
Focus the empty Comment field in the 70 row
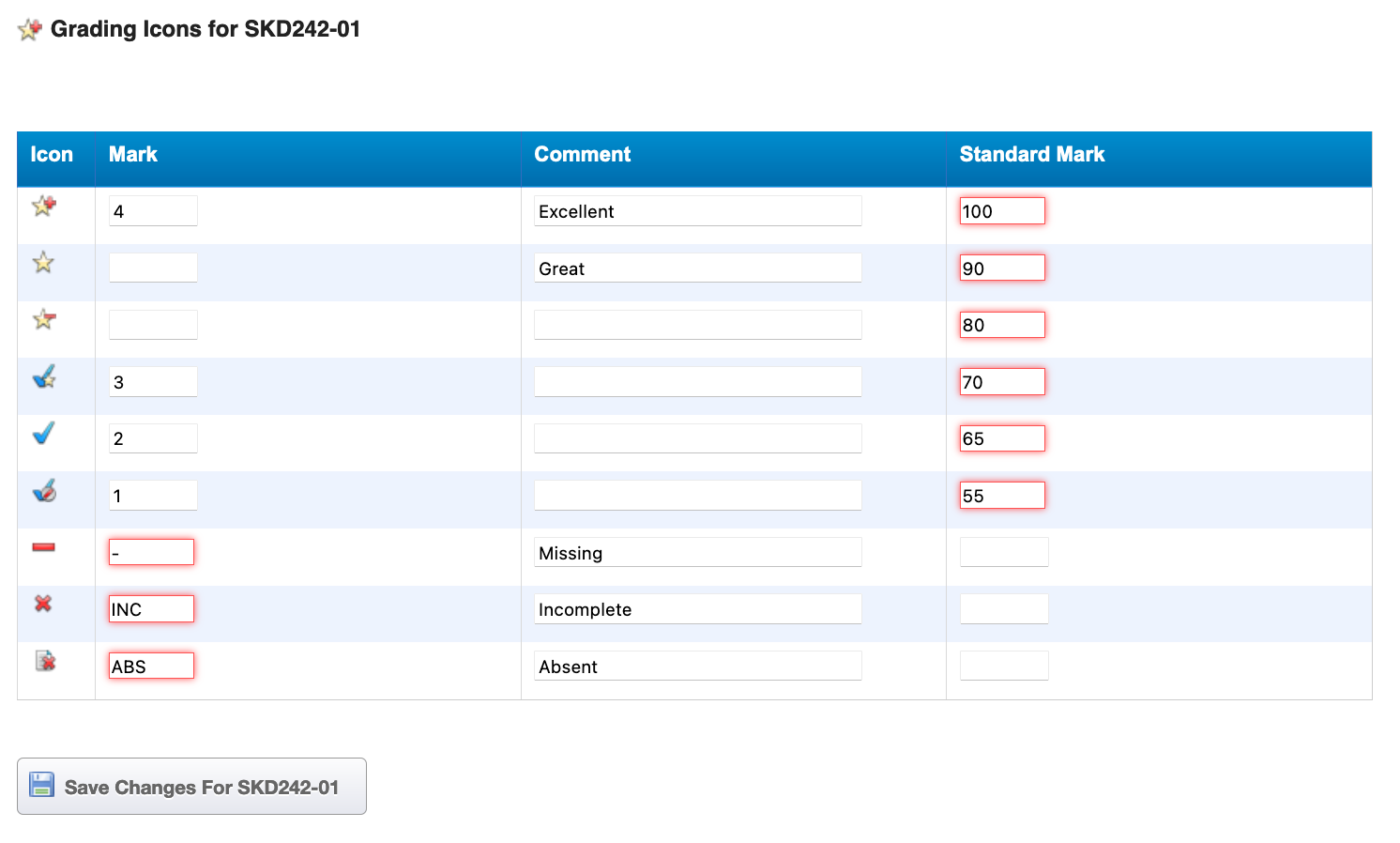pos(698,382)
